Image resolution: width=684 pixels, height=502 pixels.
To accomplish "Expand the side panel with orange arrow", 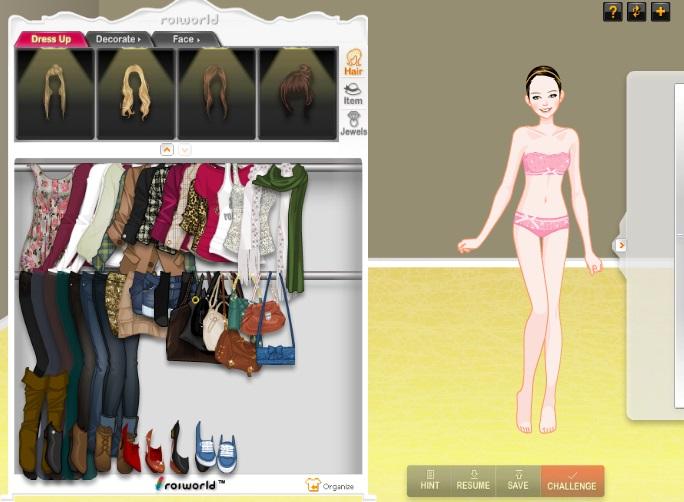I will click(620, 245).
